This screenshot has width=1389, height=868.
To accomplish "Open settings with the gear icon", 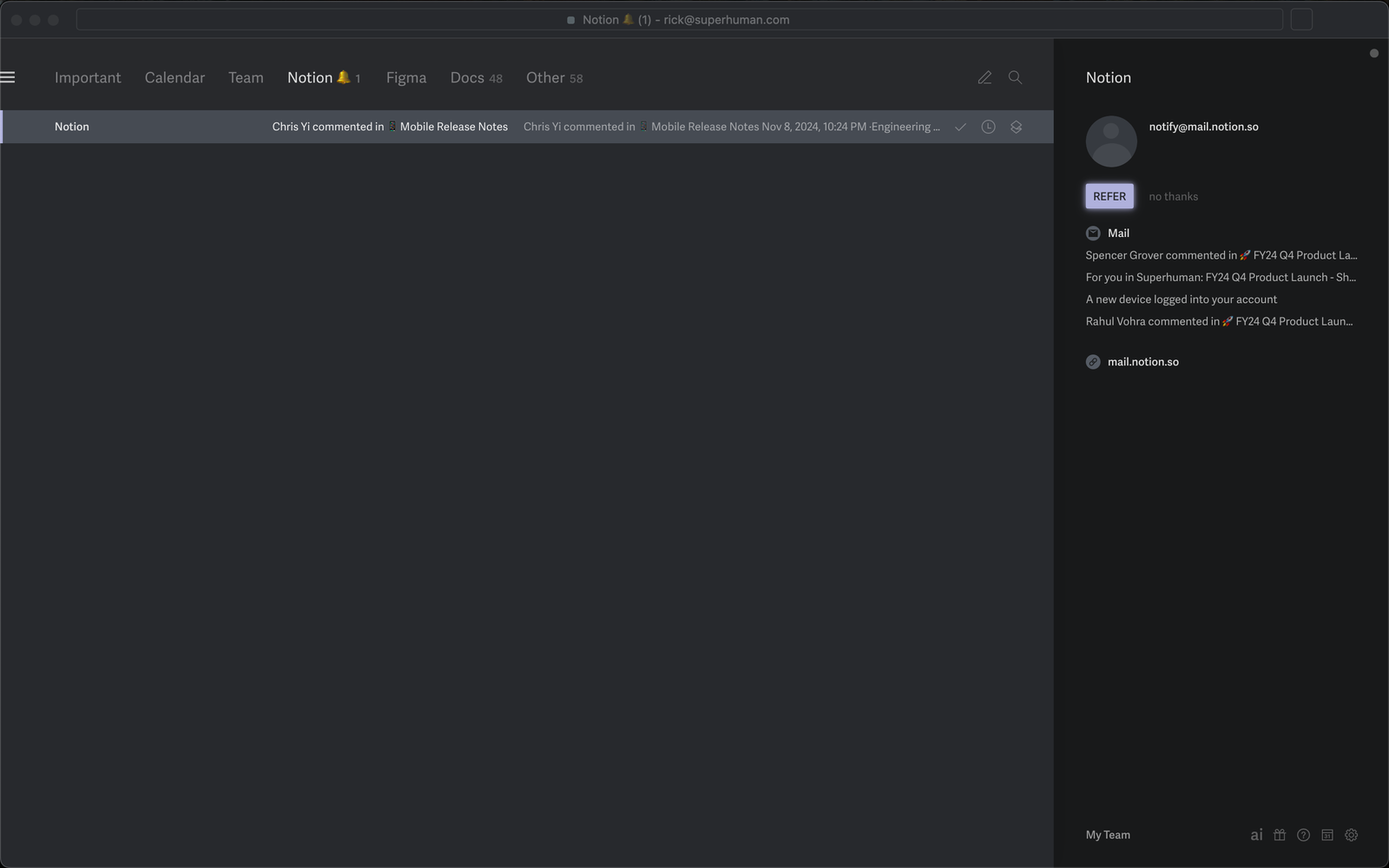I will [1351, 834].
